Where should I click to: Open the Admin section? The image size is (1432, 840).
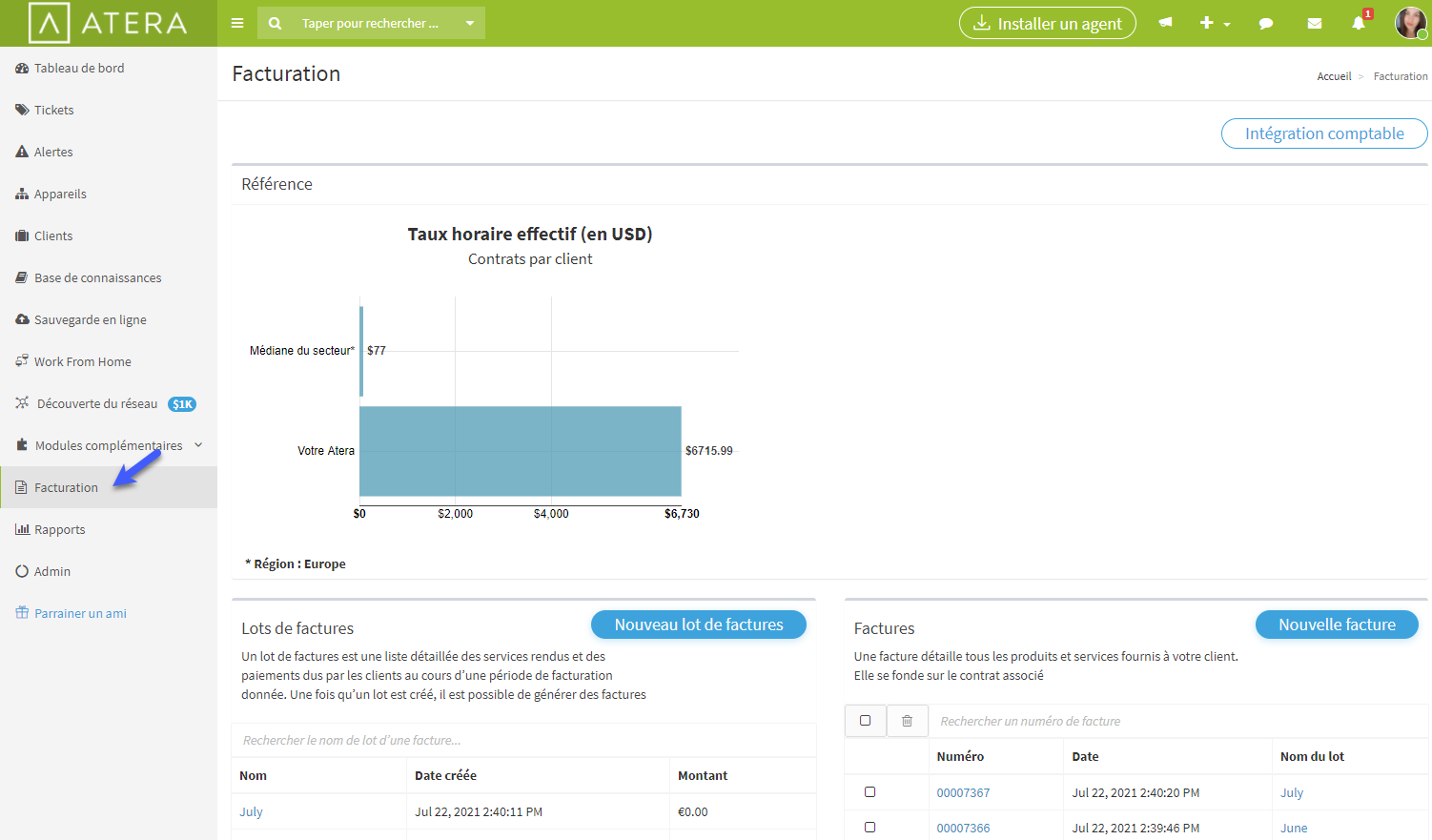point(52,571)
